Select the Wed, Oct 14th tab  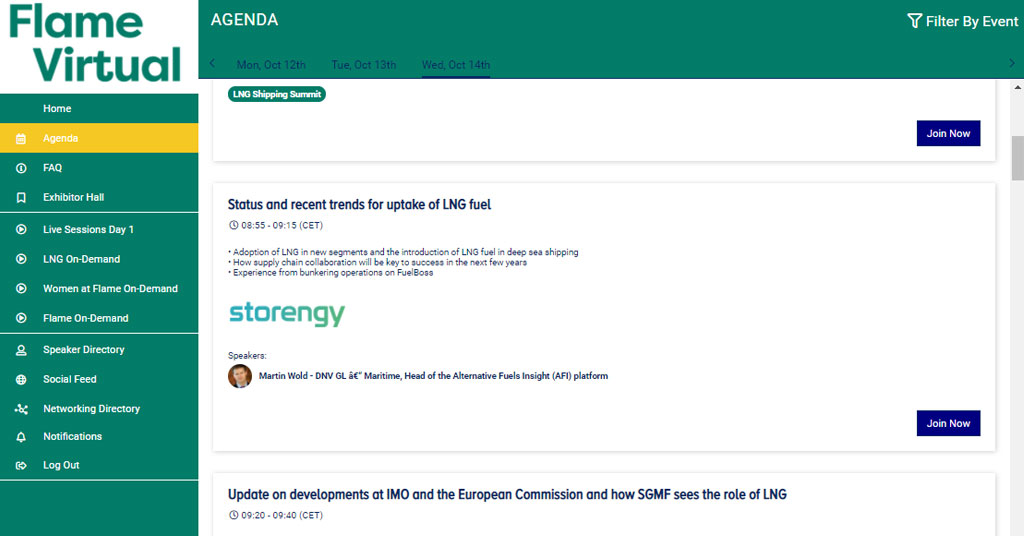tap(456, 65)
